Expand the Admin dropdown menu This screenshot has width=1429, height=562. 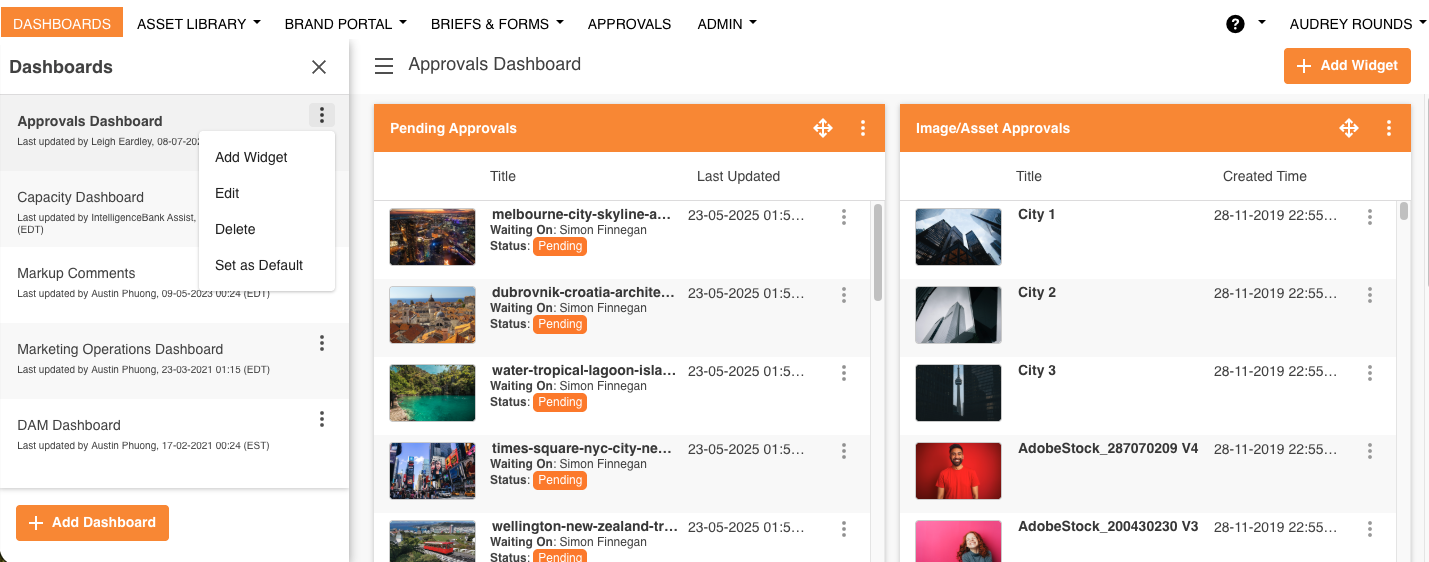tap(727, 23)
